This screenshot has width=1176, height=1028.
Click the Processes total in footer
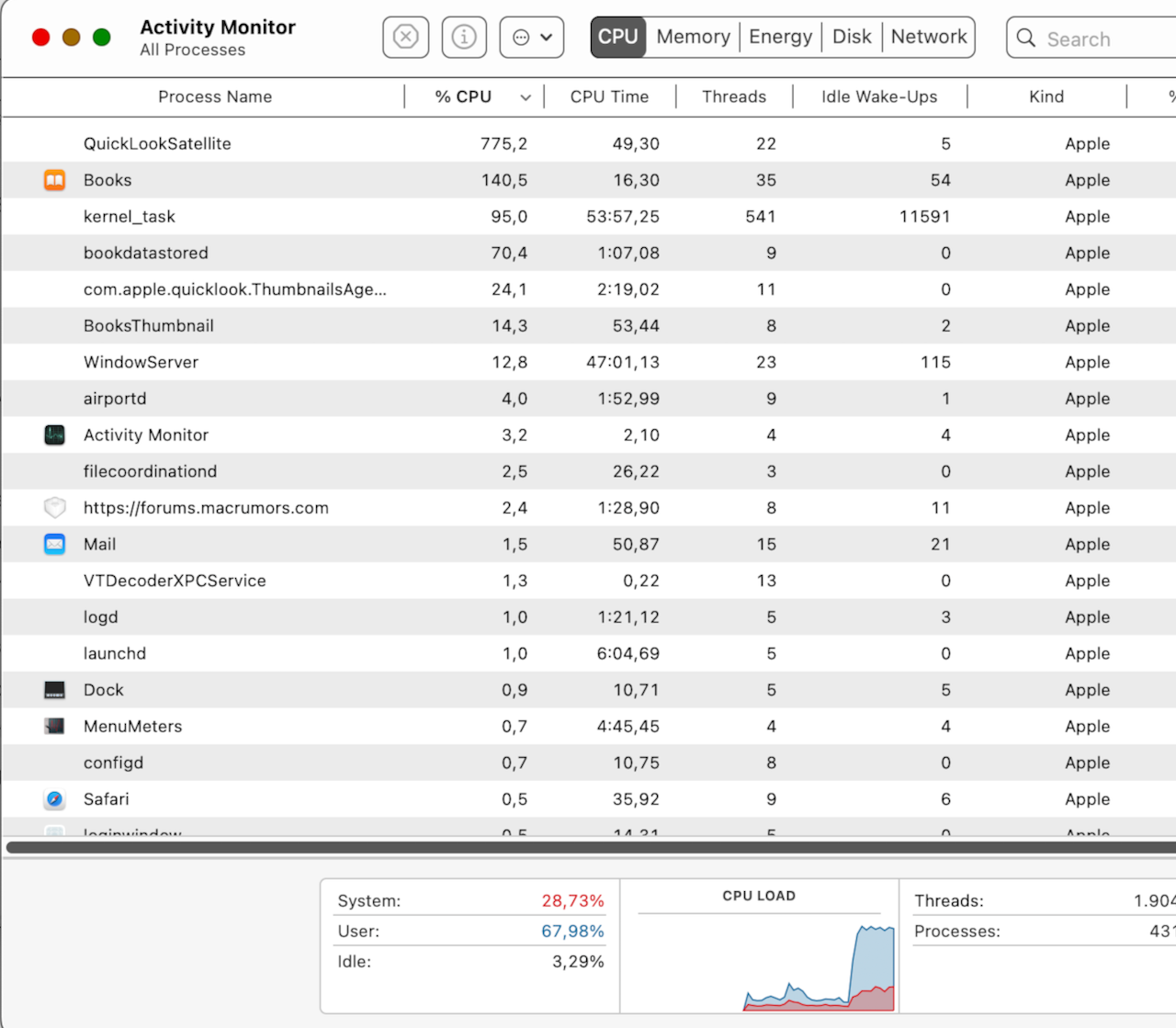coord(1162,932)
